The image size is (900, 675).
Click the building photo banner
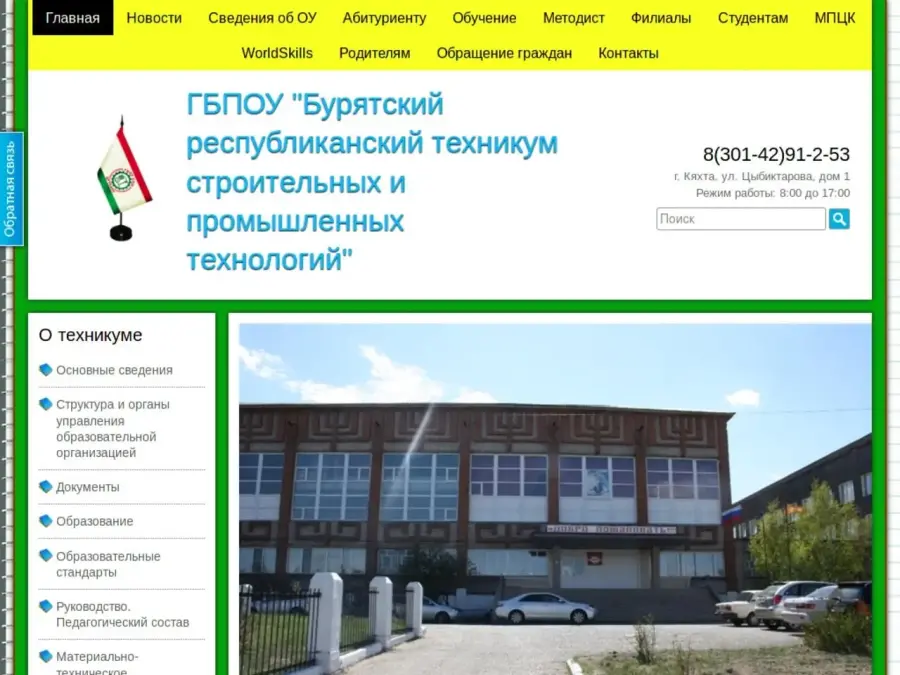(x=555, y=499)
